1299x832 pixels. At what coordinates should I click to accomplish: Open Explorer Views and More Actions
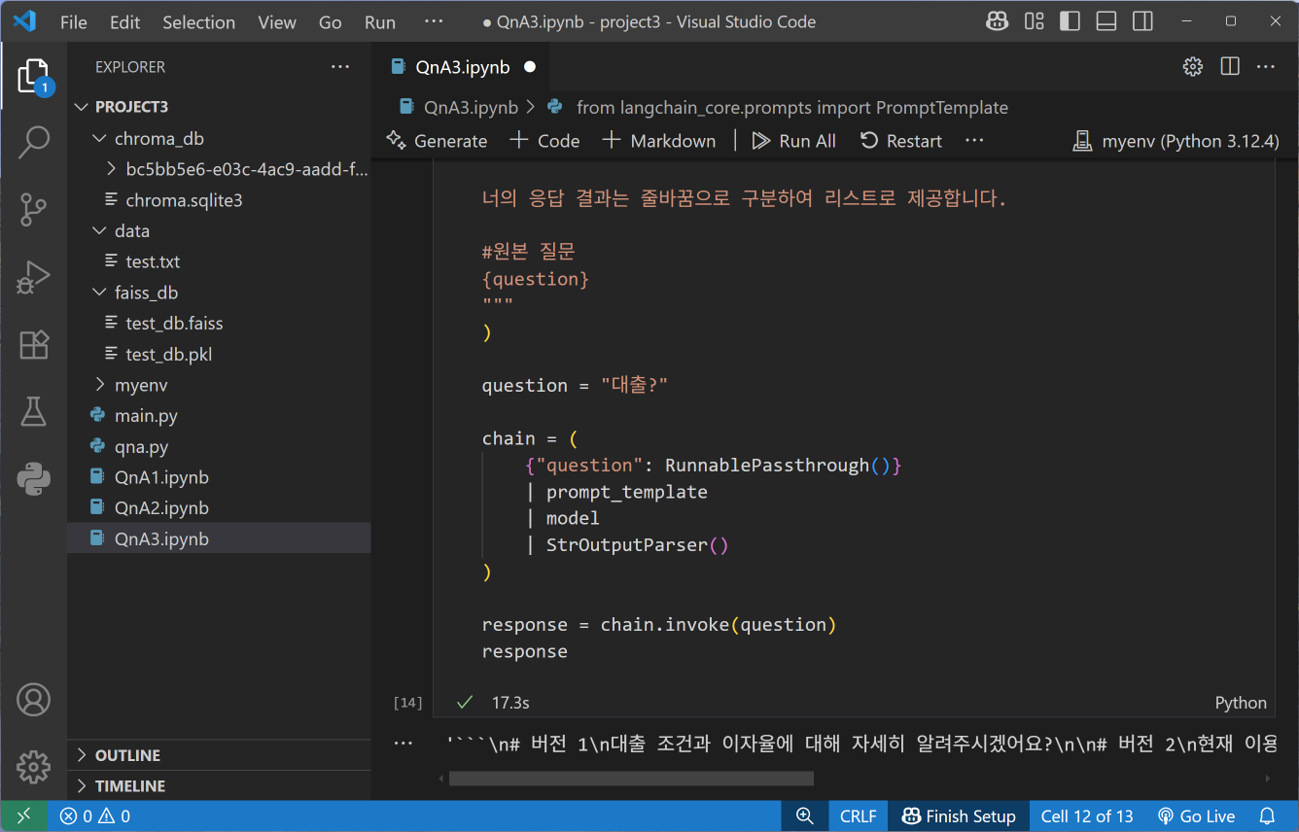coord(340,67)
